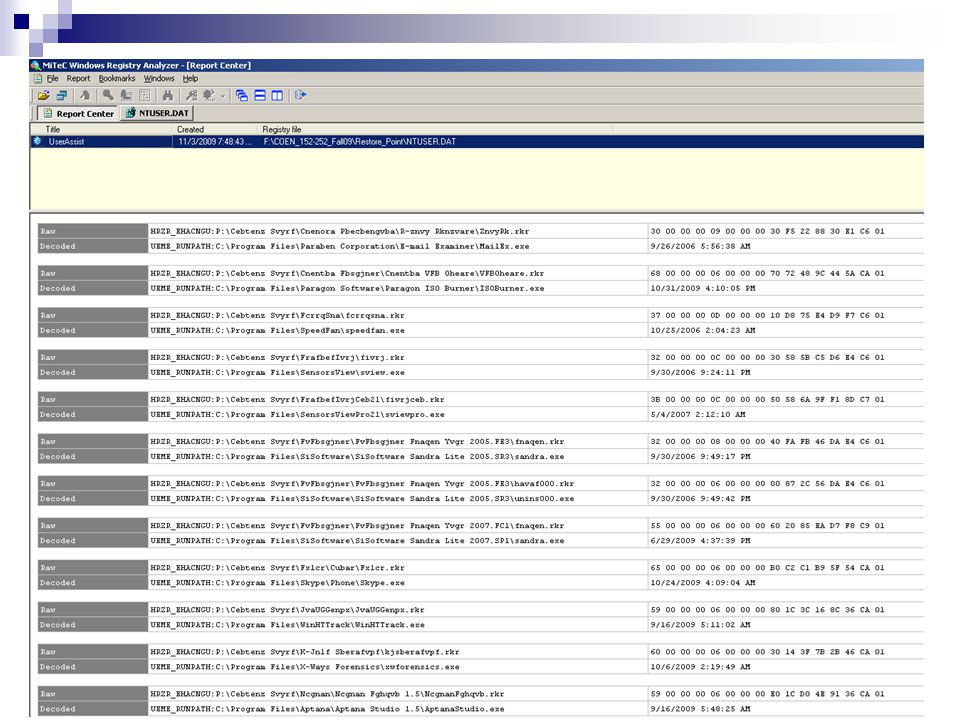Viewport: 960px width, 720px height.
Task: Click the 6/29/2009 4:37:39 PM timestamp
Action: click(700, 541)
